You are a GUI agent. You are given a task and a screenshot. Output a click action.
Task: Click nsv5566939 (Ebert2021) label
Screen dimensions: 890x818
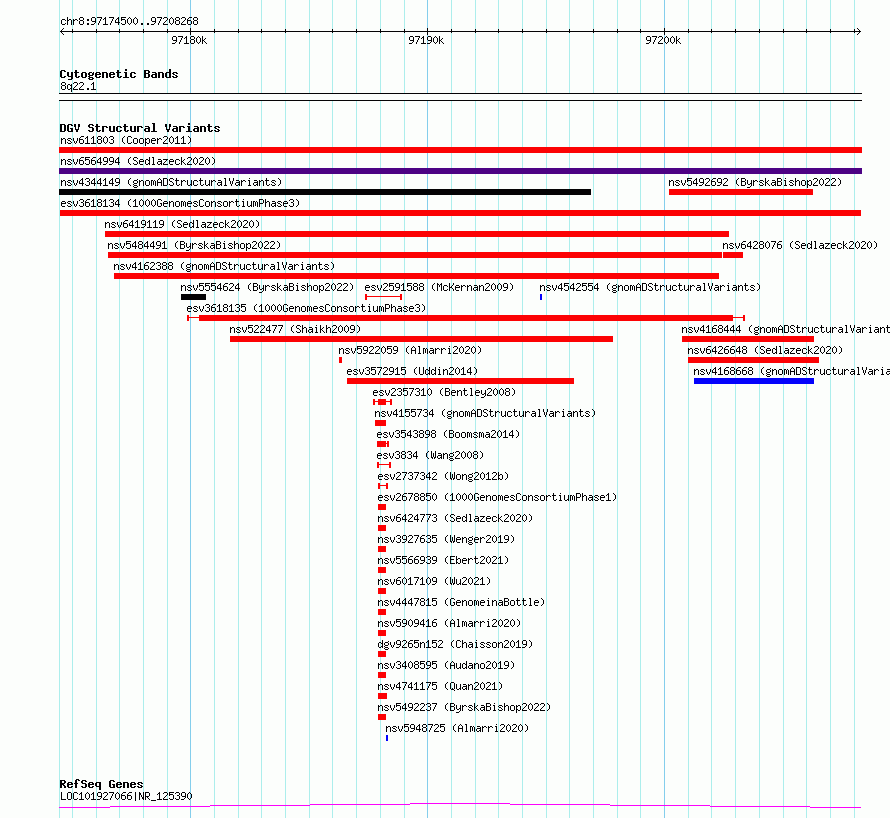(x=443, y=560)
